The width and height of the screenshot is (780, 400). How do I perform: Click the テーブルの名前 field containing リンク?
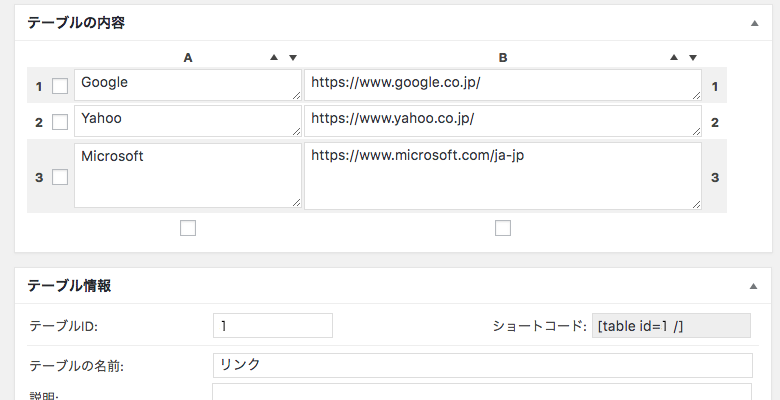click(483, 365)
